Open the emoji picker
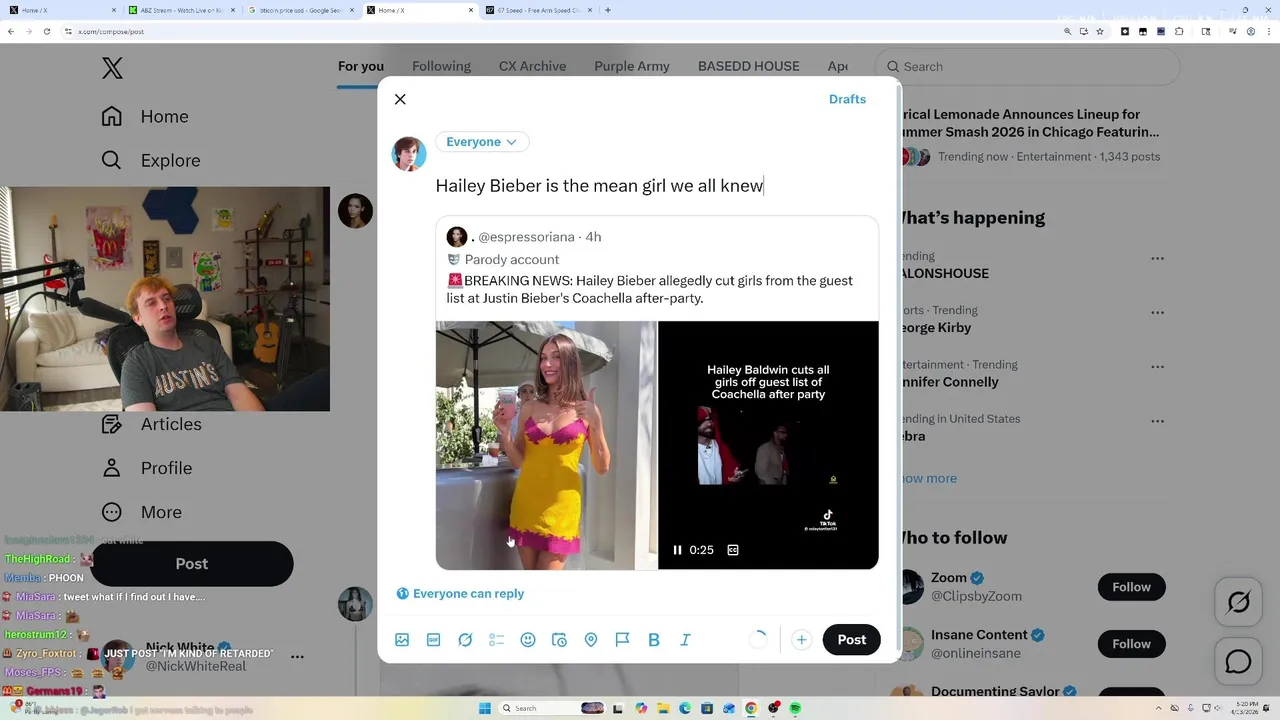This screenshot has height=720, width=1280. point(528,640)
